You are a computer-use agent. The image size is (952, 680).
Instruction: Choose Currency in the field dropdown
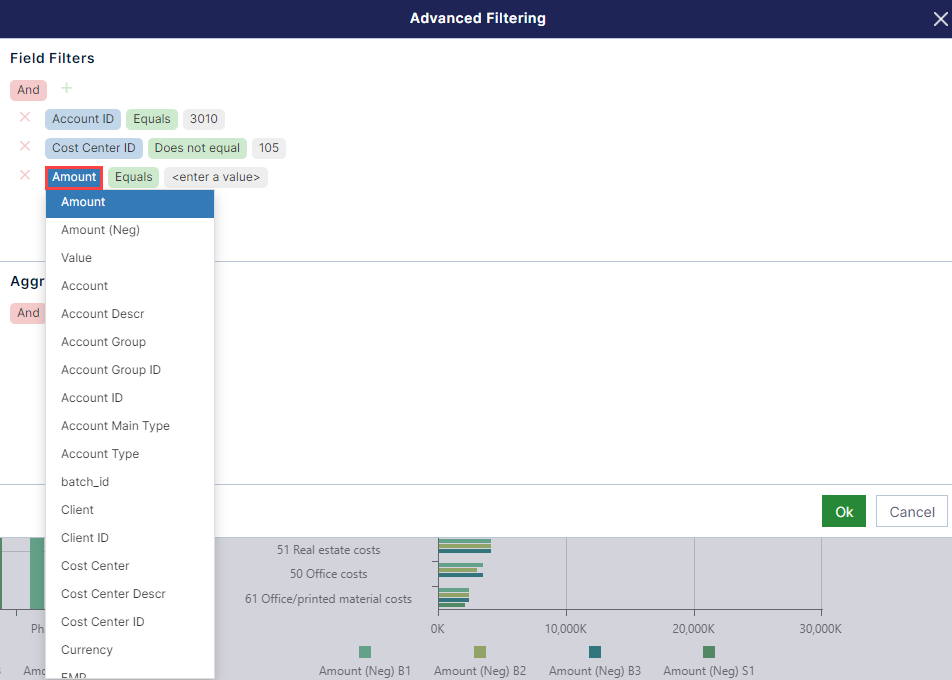[x=87, y=649]
